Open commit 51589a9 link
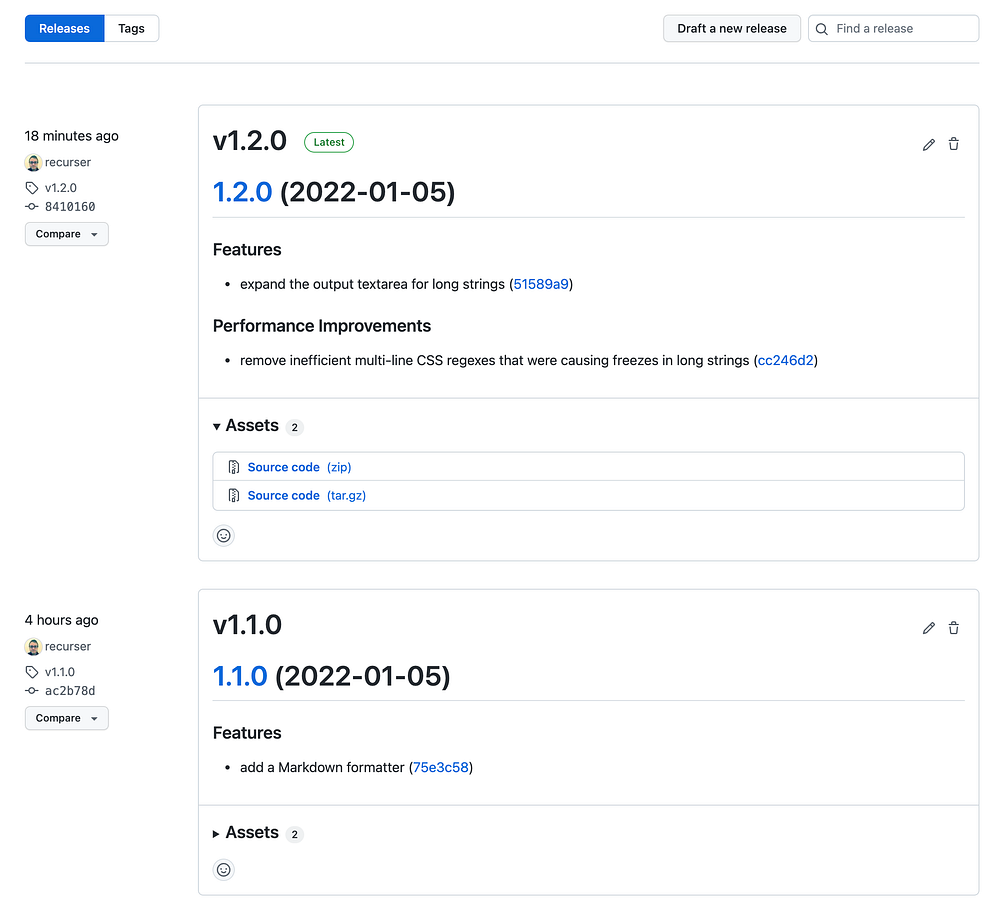This screenshot has height=917, width=1000. [x=541, y=284]
